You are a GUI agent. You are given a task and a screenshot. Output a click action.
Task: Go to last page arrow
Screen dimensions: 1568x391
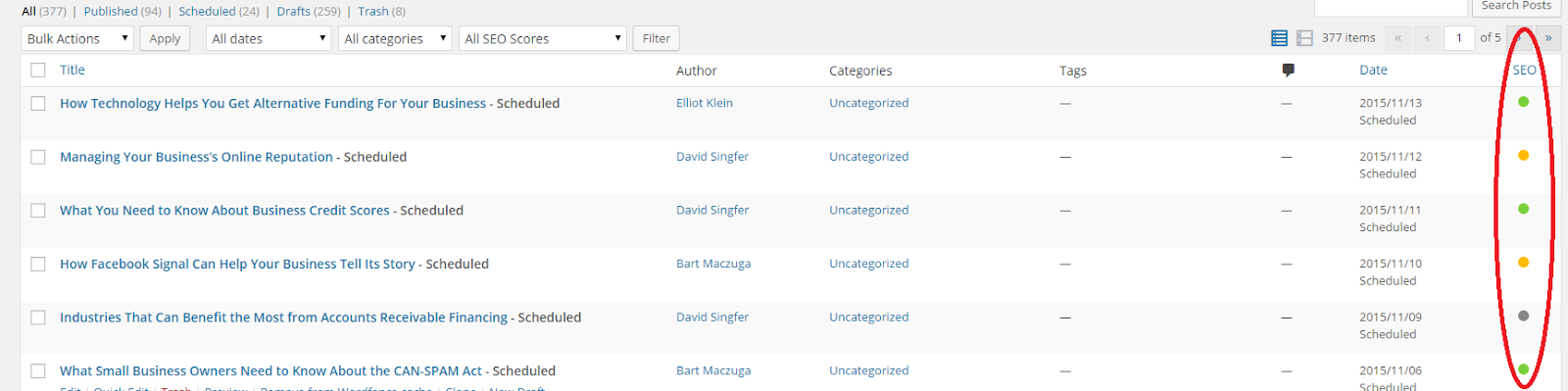pyautogui.click(x=1548, y=38)
